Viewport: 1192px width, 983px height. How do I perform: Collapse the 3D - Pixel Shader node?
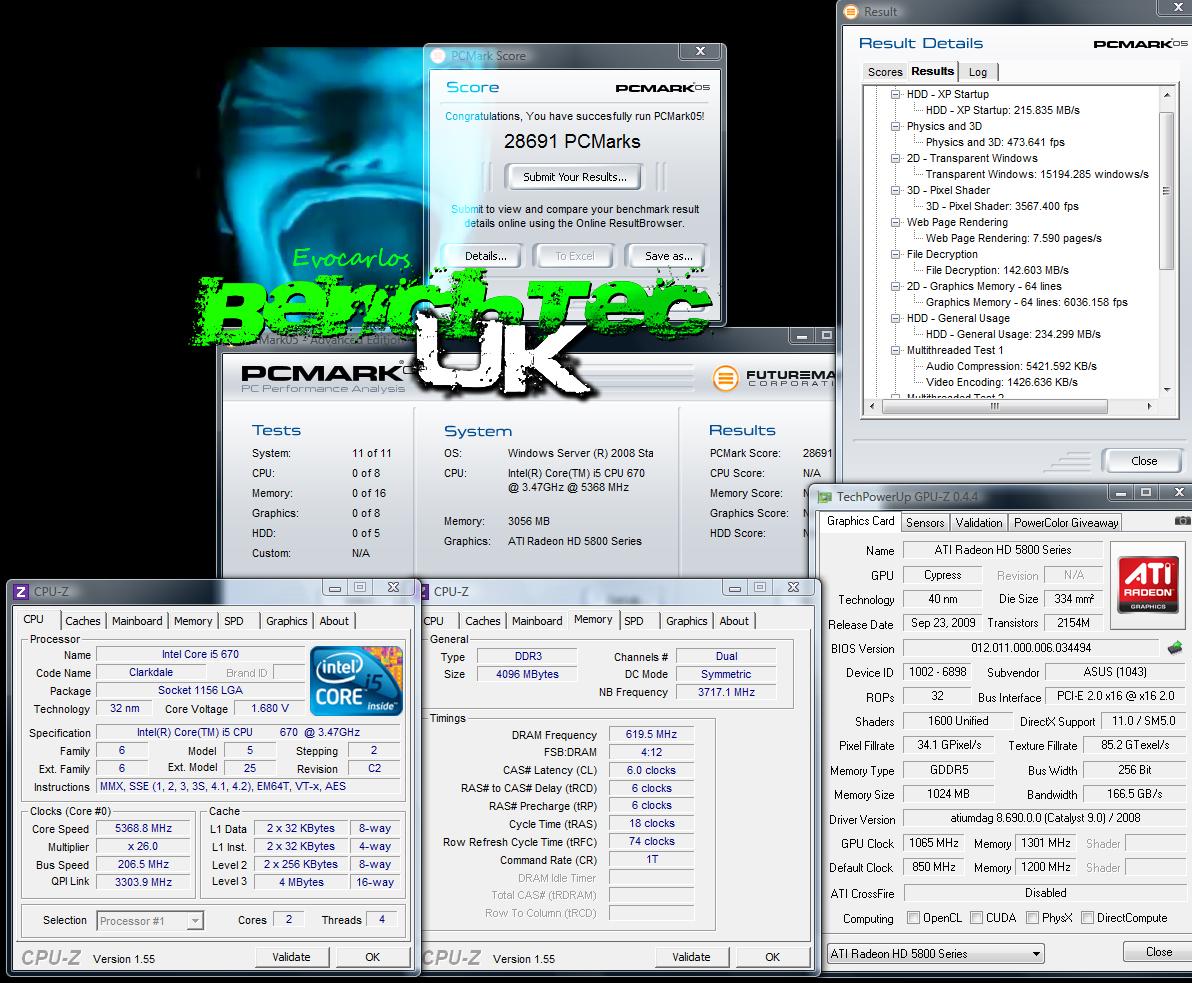click(896, 190)
